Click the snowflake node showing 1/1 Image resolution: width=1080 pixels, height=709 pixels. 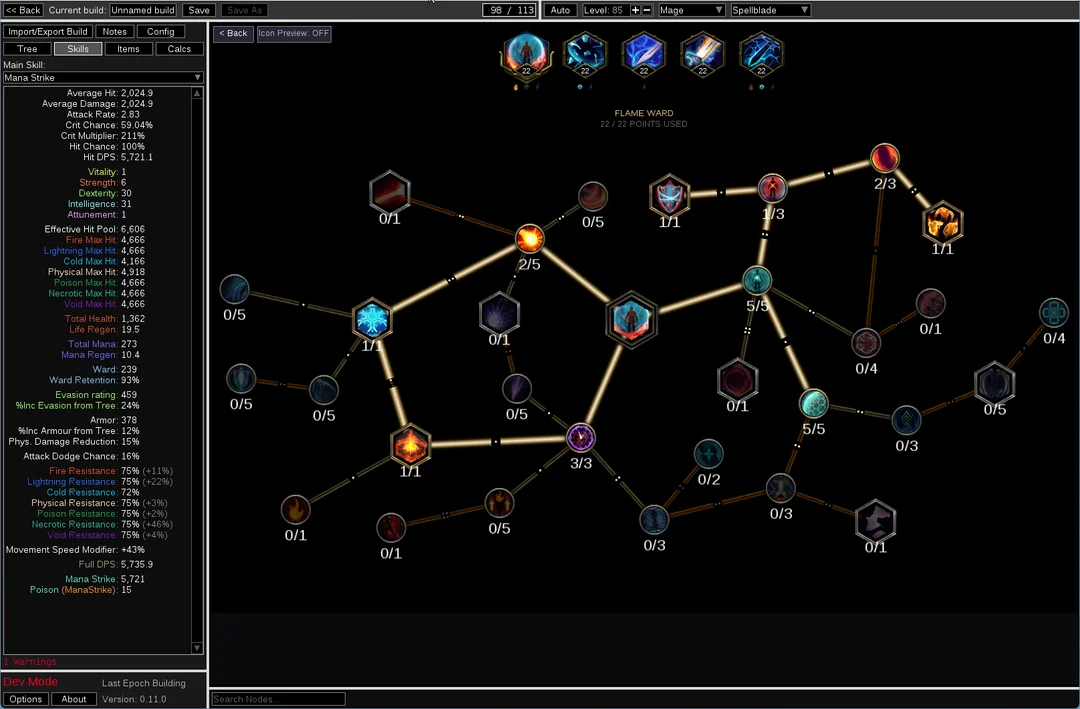pyautogui.click(x=372, y=320)
